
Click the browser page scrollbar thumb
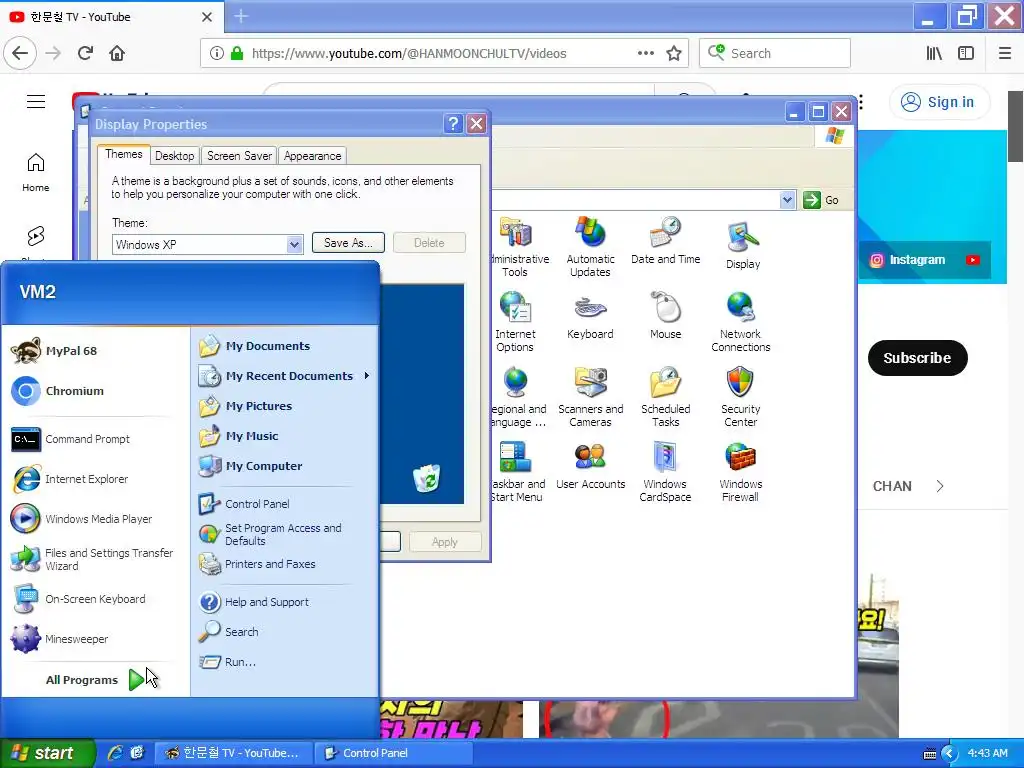(1016, 126)
